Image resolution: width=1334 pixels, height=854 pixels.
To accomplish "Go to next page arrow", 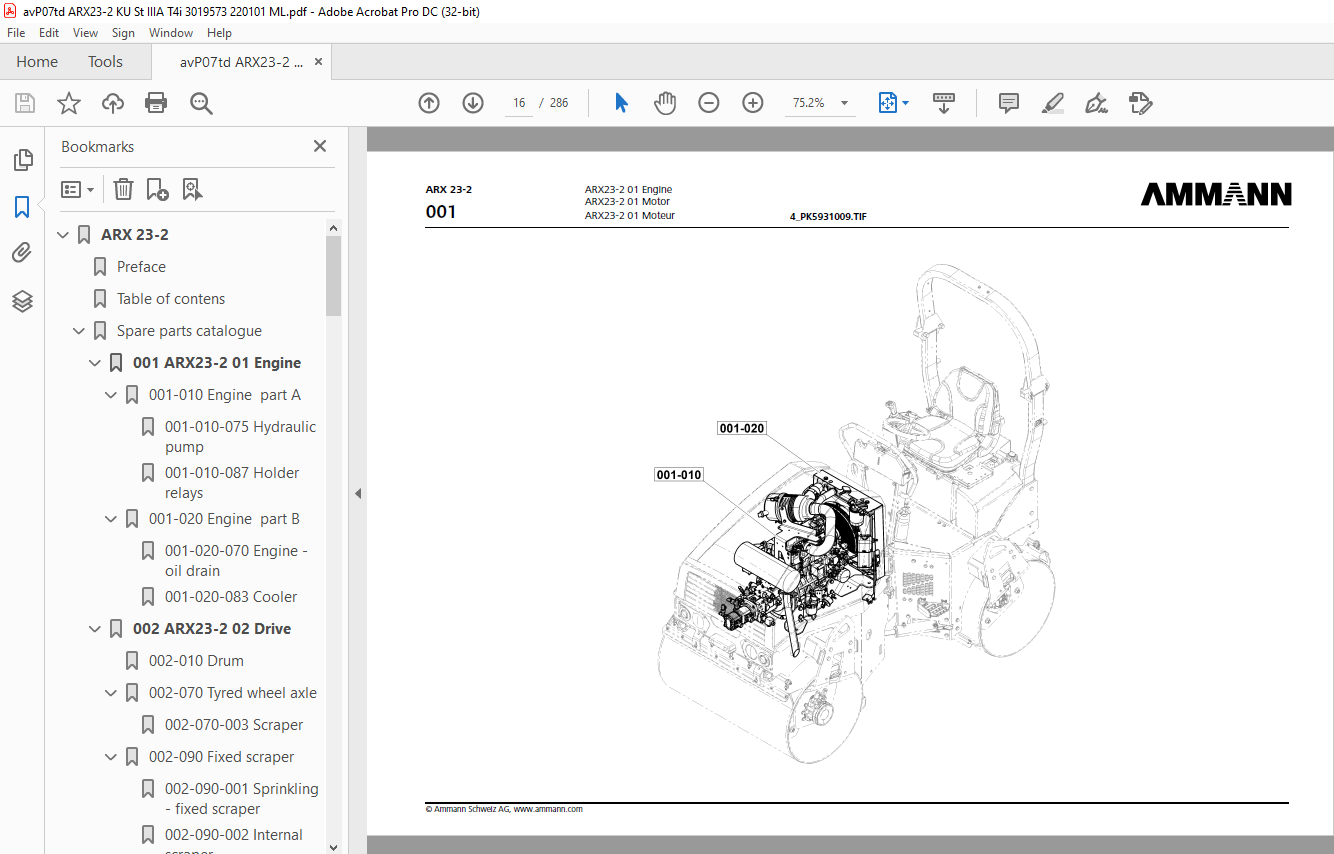I will 473,103.
